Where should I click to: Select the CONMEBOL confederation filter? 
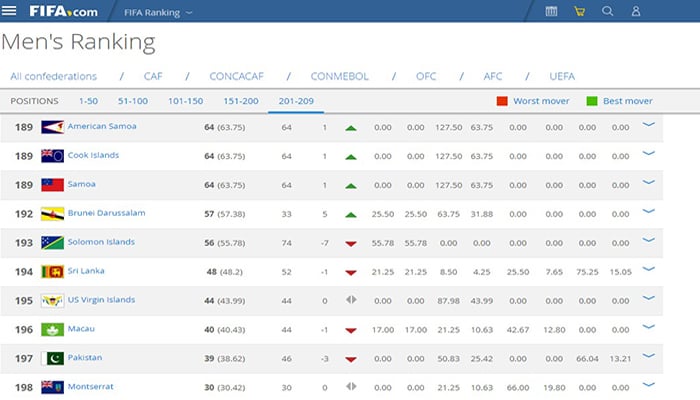(x=340, y=76)
